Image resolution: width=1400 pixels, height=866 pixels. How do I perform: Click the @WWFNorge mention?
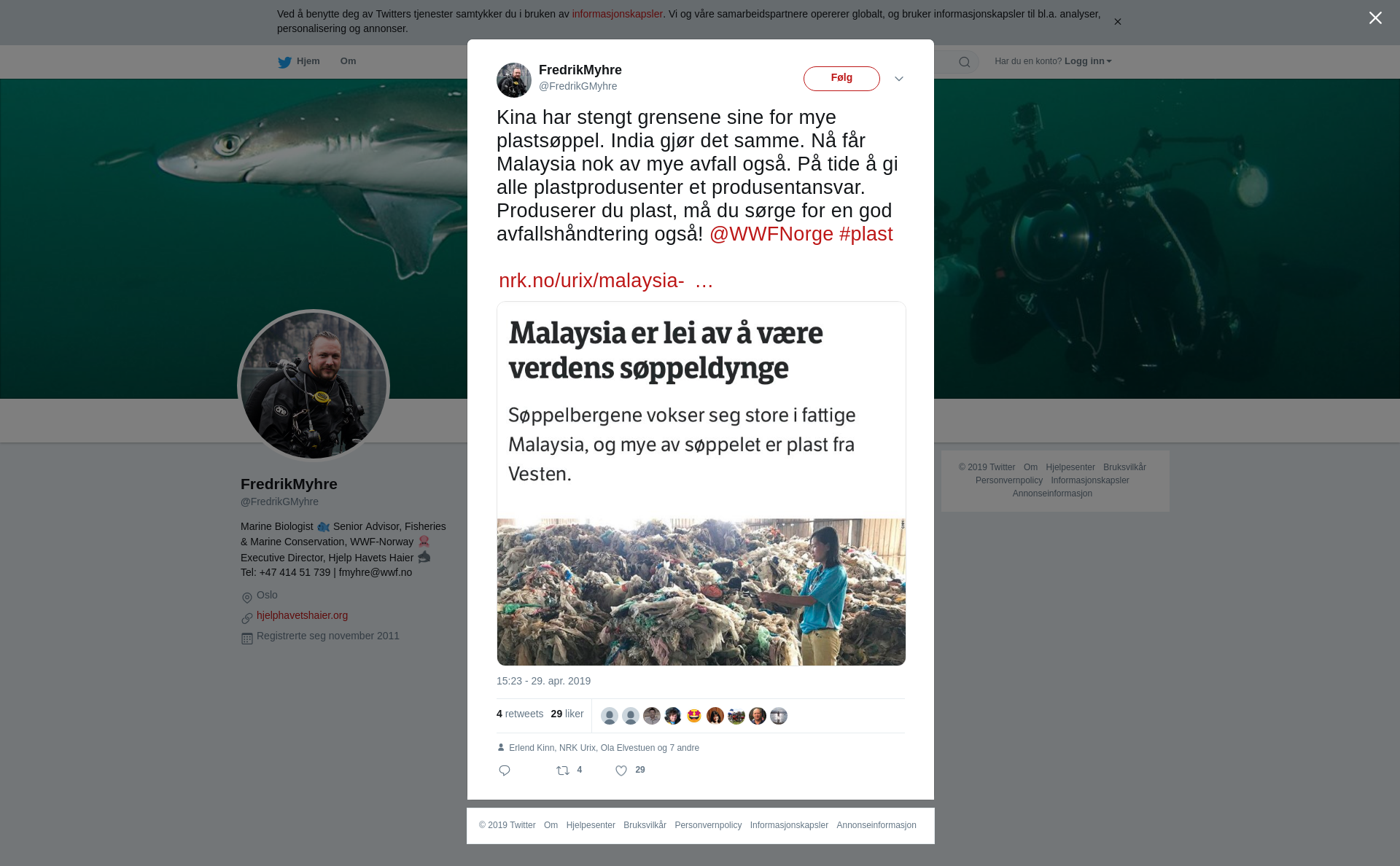click(x=771, y=234)
